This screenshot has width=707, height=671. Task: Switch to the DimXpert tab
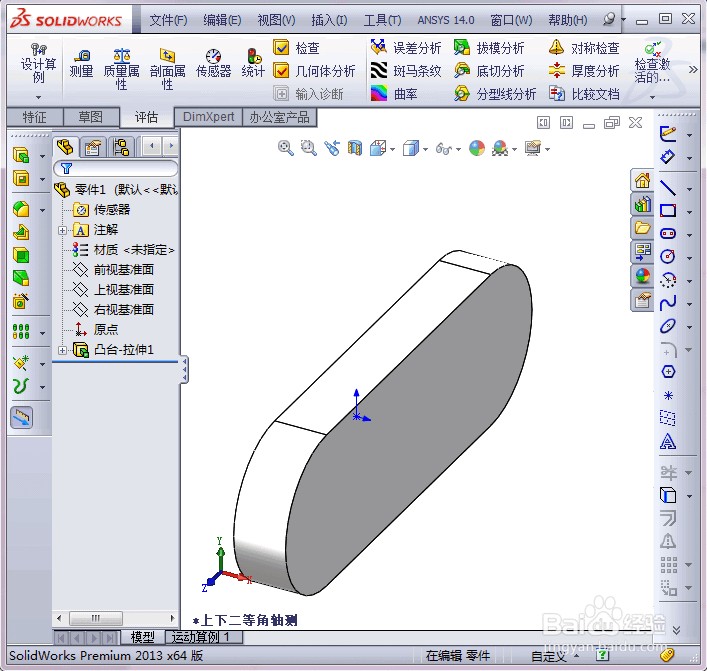click(x=208, y=117)
